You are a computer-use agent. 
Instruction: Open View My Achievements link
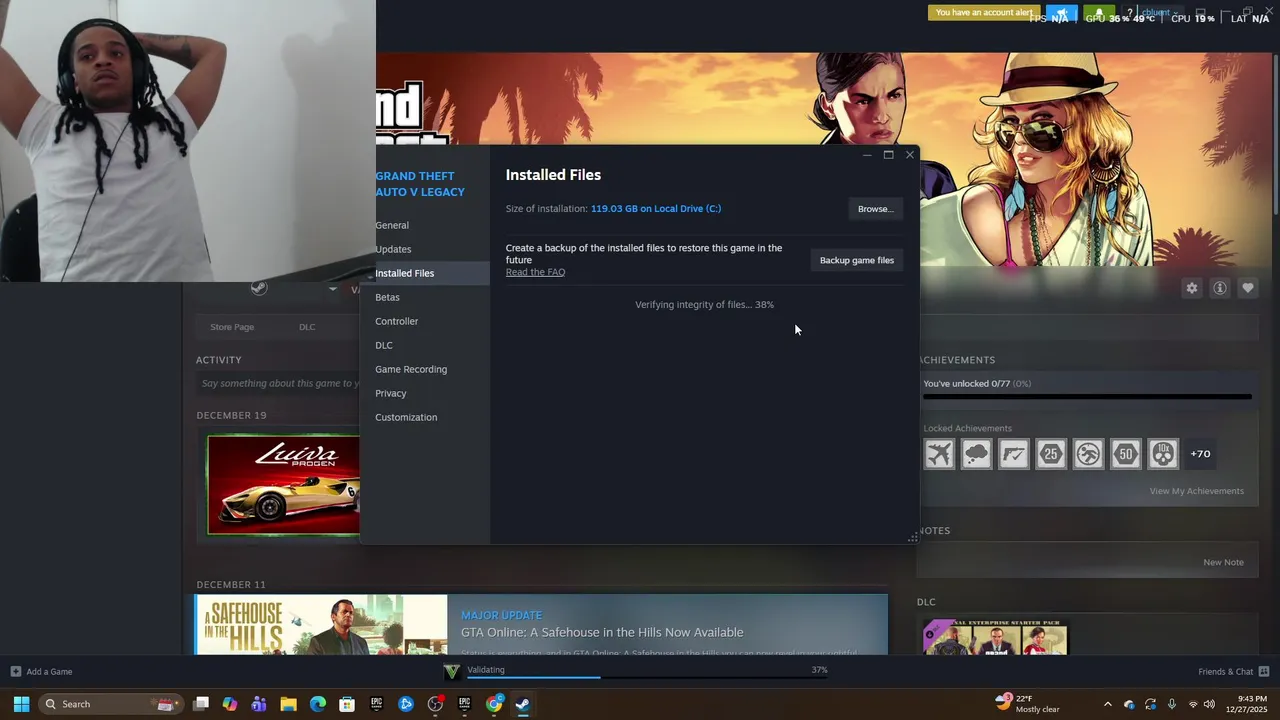[x=1197, y=491]
